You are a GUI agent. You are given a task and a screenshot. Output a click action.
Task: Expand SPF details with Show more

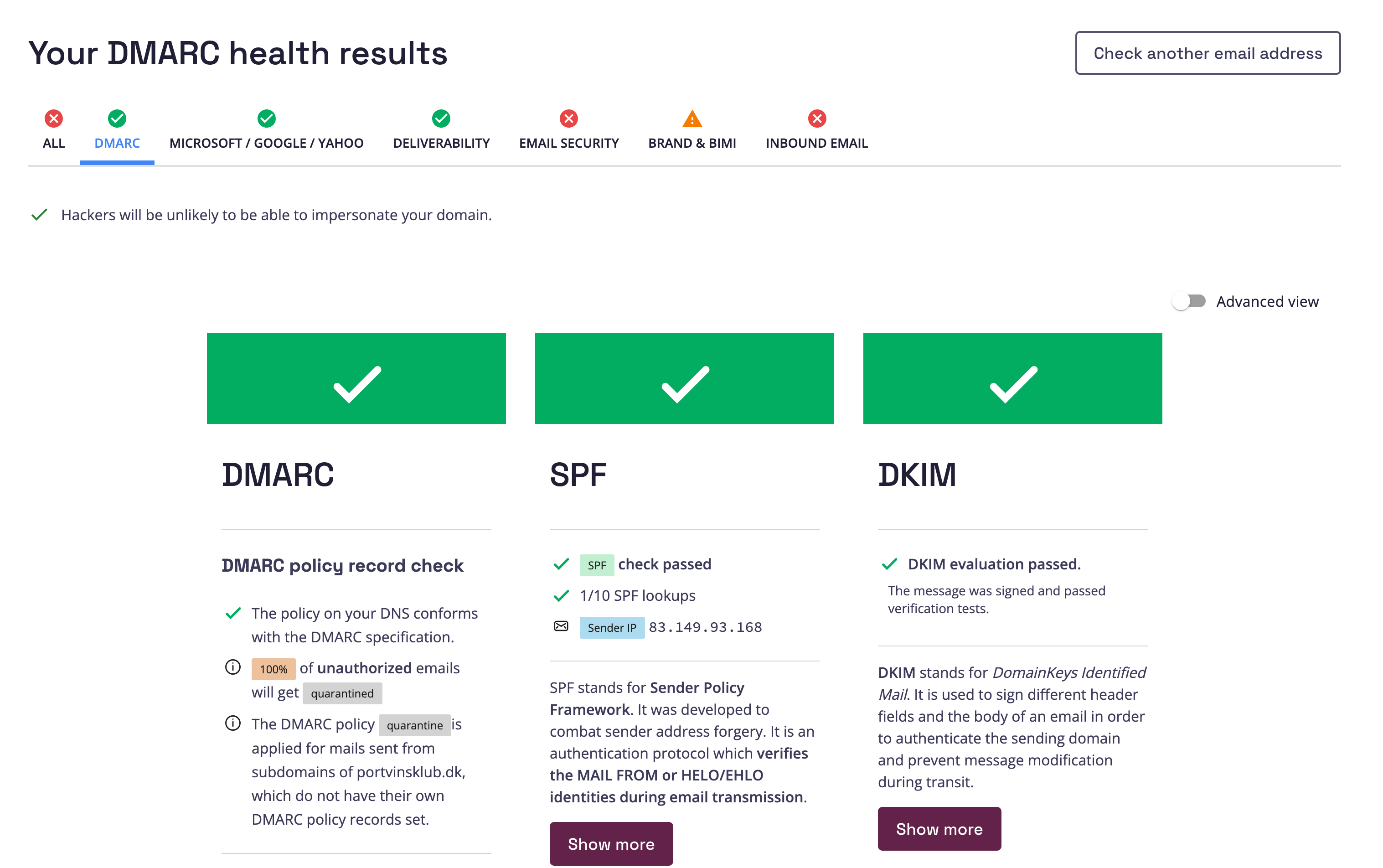point(610,843)
